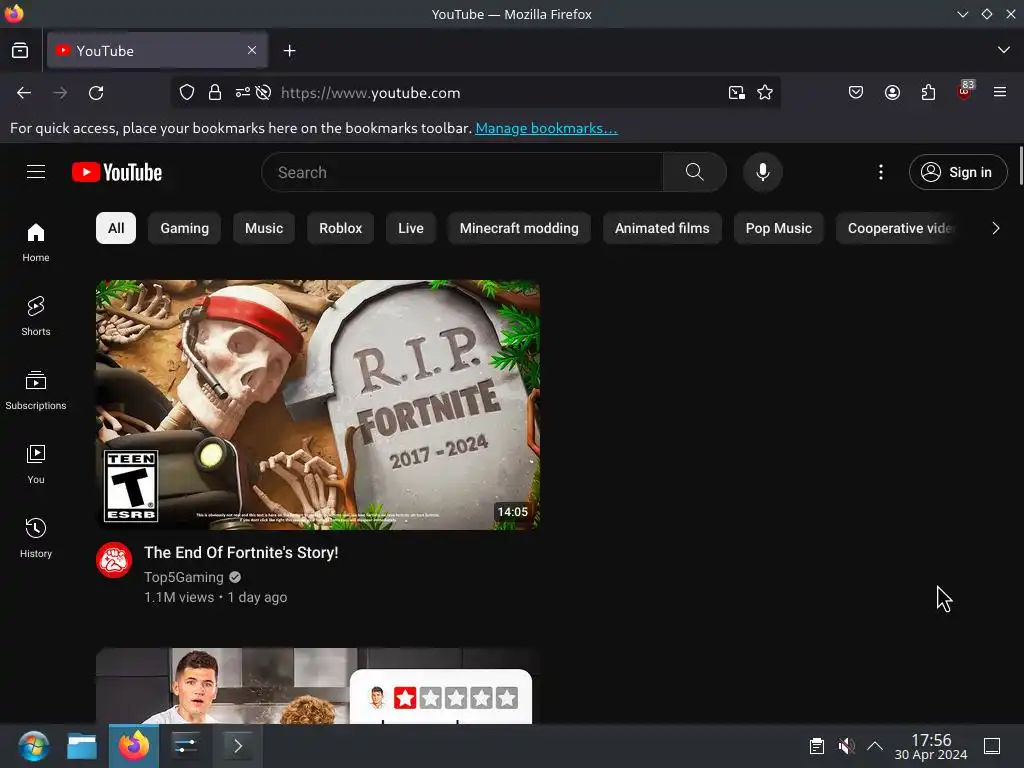Select the Animated films chip
The height and width of the screenshot is (768, 1024).
[x=662, y=228]
